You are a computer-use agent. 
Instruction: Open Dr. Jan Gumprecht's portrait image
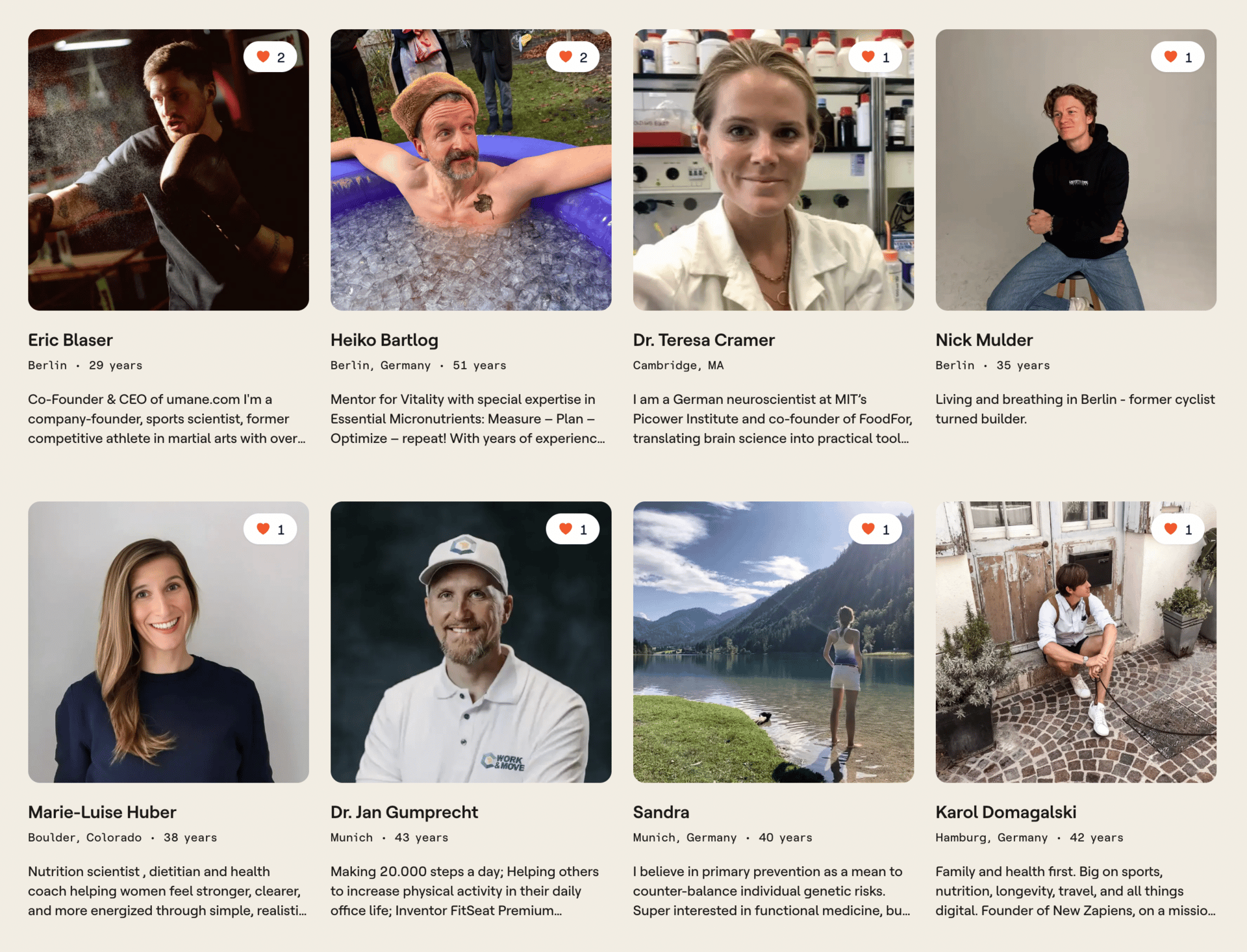(471, 642)
